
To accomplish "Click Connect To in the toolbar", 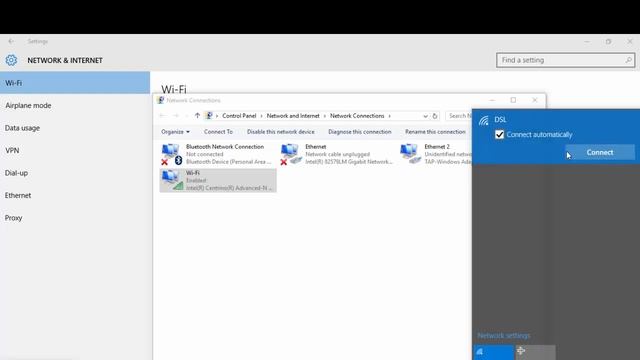I will tap(218, 132).
